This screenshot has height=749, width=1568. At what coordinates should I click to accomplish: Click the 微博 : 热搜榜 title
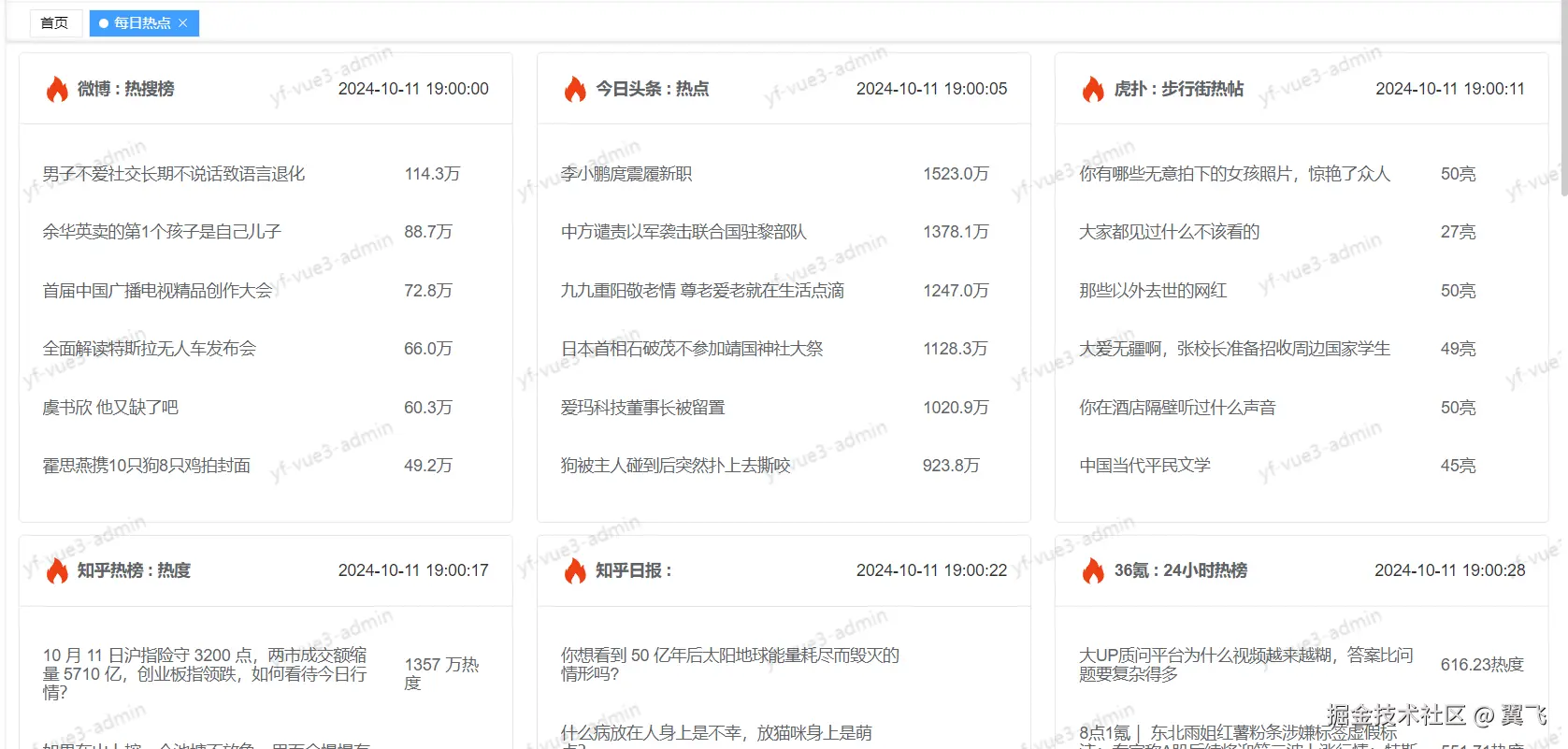coord(125,89)
